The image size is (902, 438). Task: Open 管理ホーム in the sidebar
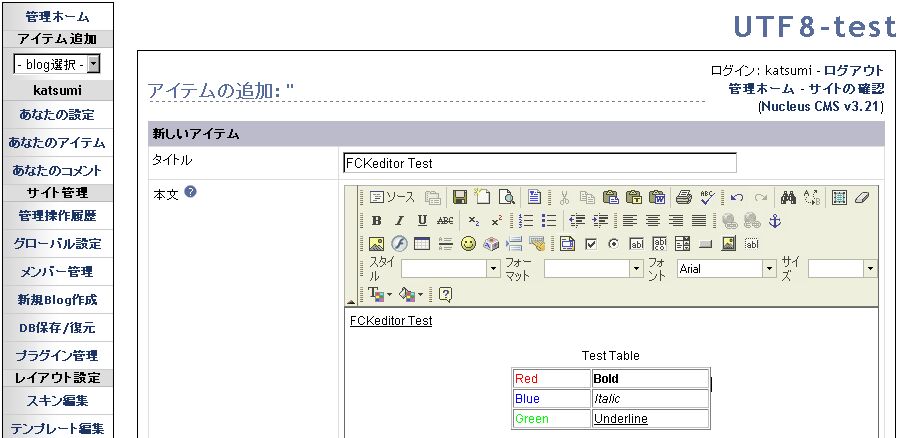point(58,17)
